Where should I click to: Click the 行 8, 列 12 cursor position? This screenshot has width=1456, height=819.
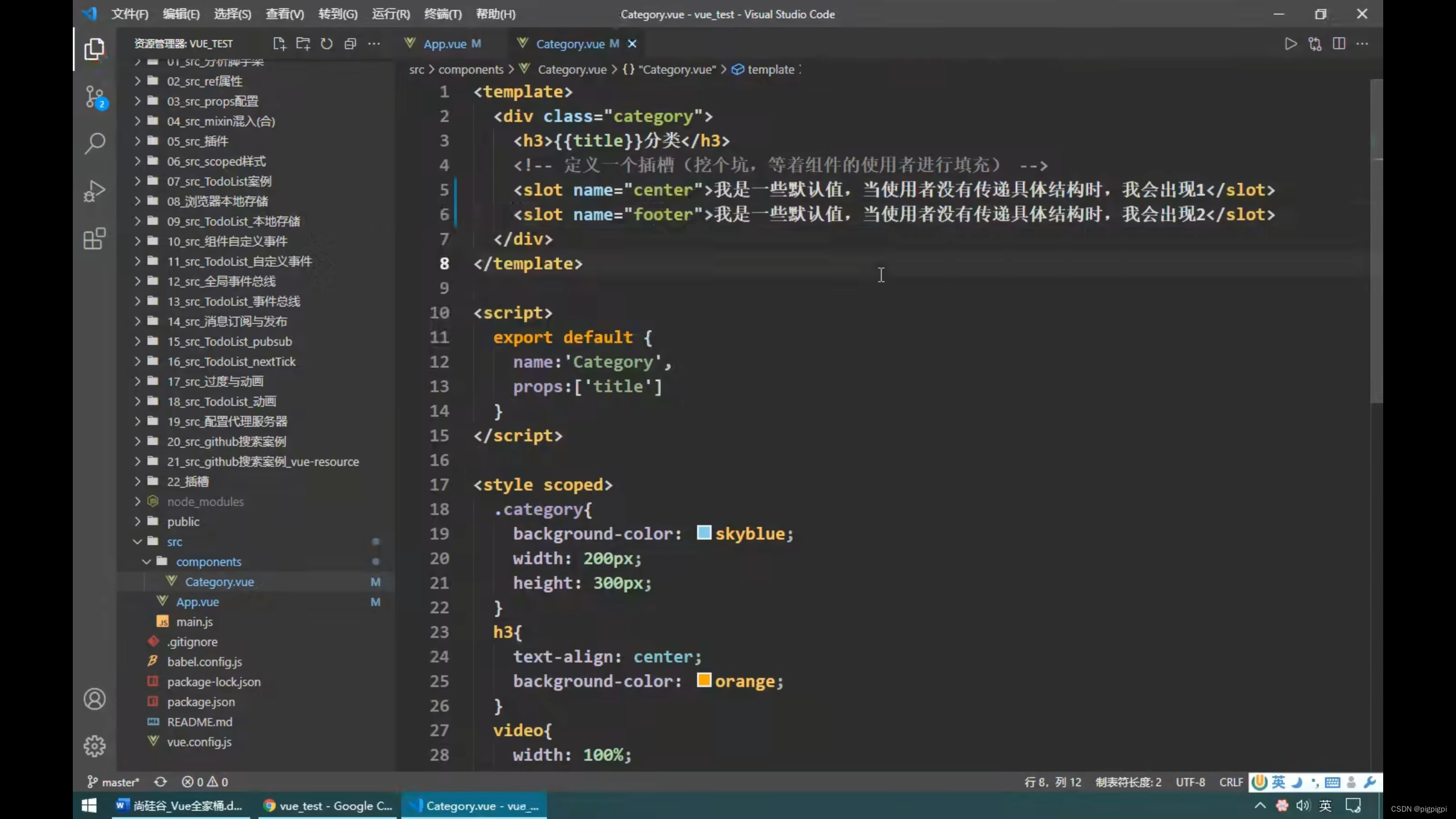coord(1053,782)
